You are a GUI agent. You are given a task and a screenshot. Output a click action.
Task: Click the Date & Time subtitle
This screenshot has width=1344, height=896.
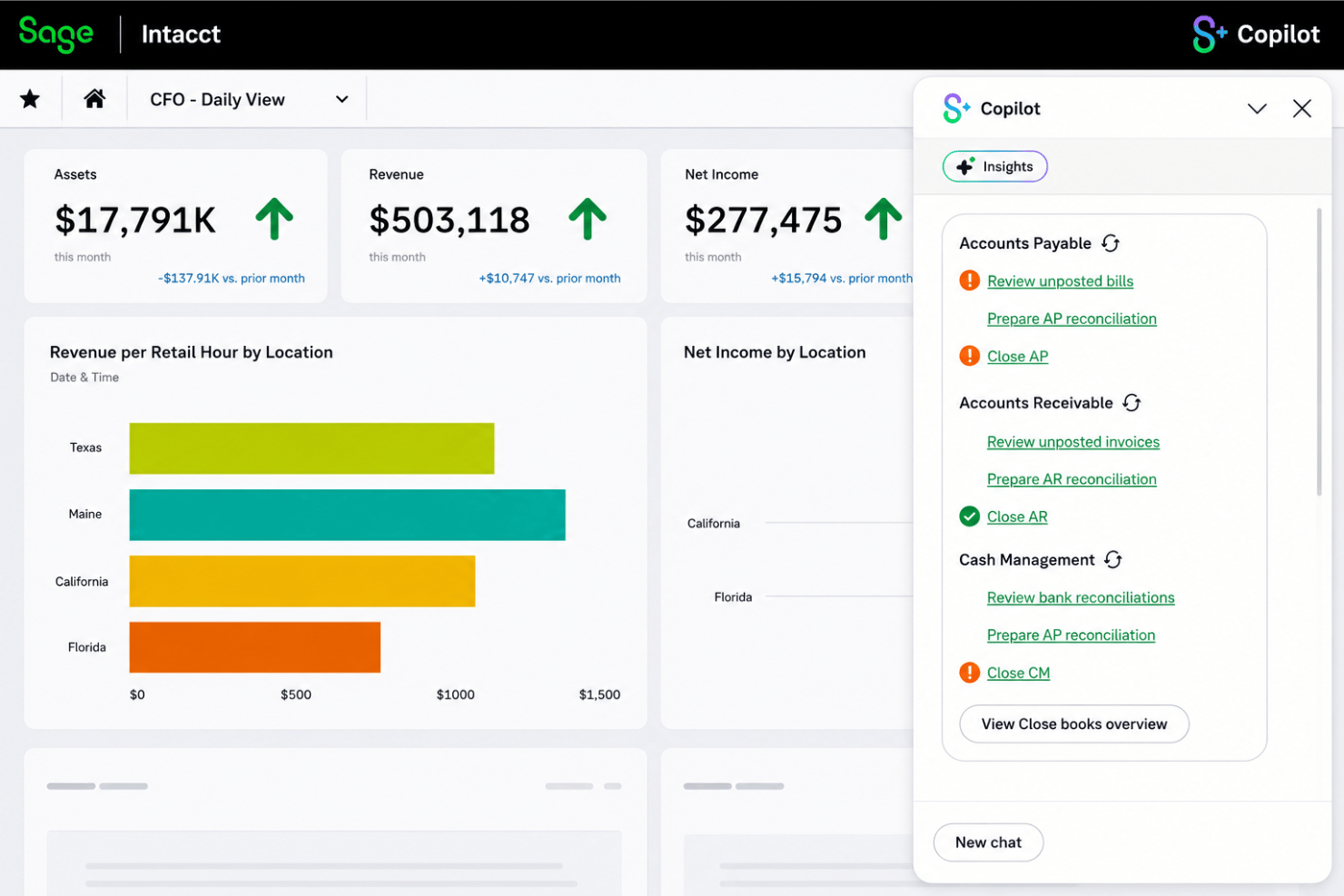pos(84,378)
